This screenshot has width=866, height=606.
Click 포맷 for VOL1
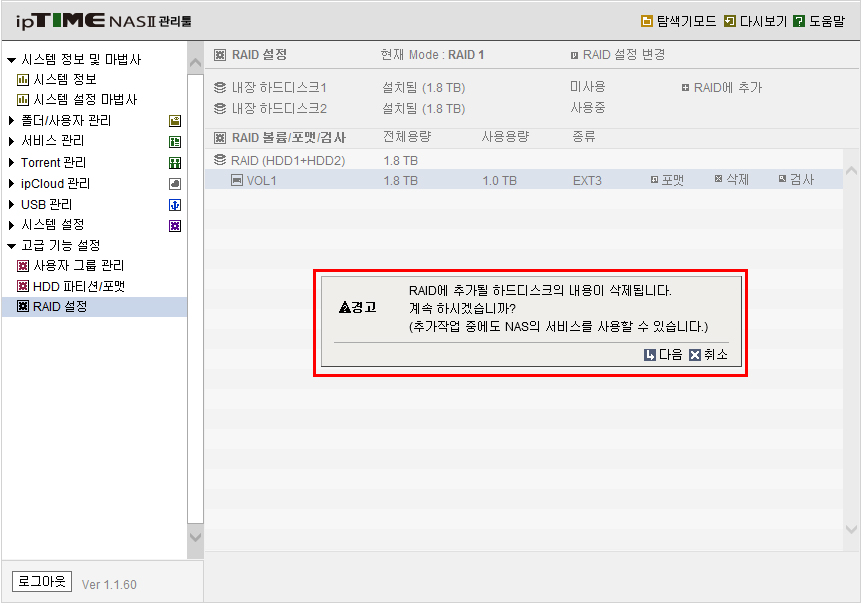(667, 180)
